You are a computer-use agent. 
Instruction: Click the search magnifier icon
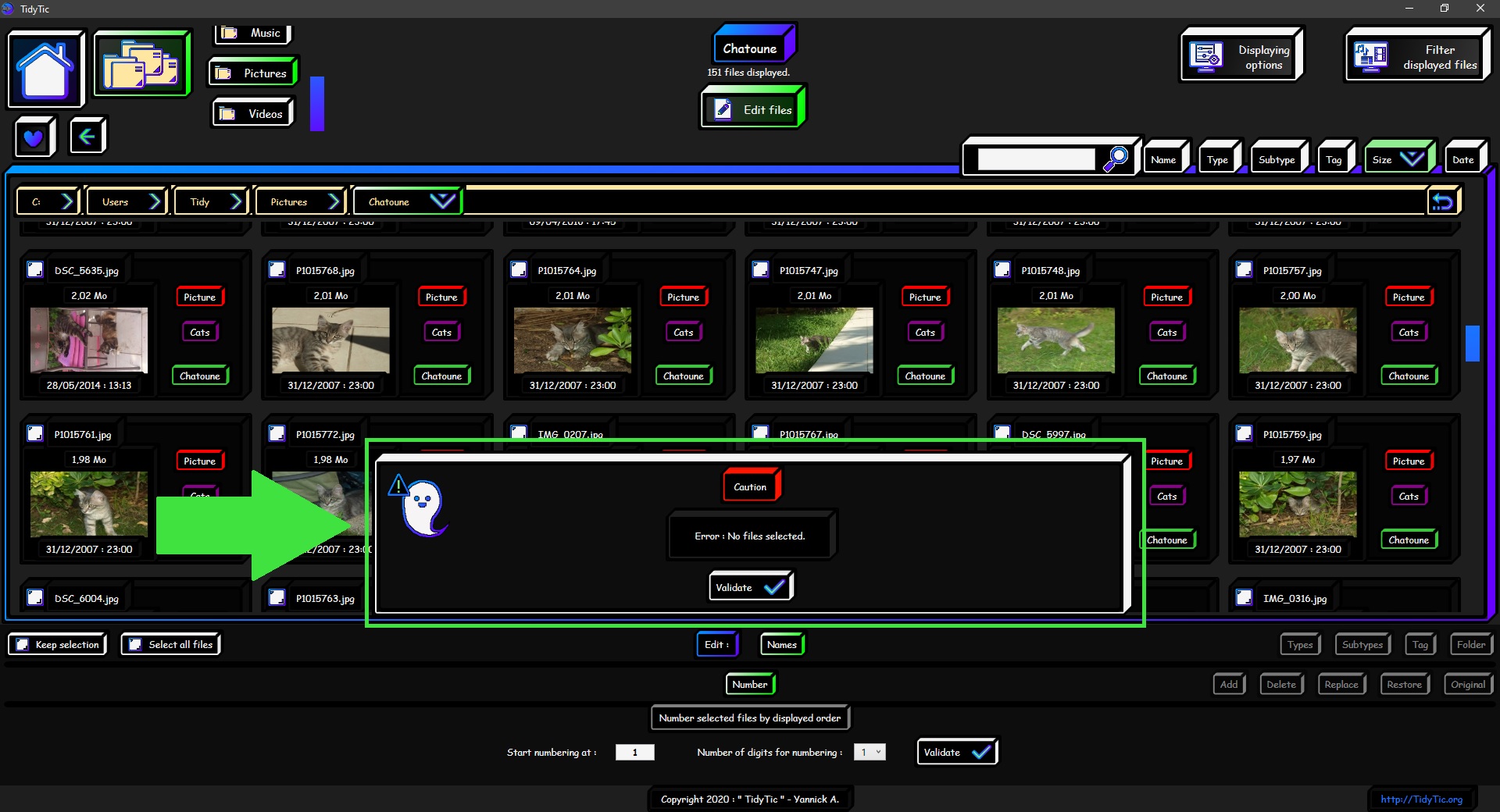1115,158
